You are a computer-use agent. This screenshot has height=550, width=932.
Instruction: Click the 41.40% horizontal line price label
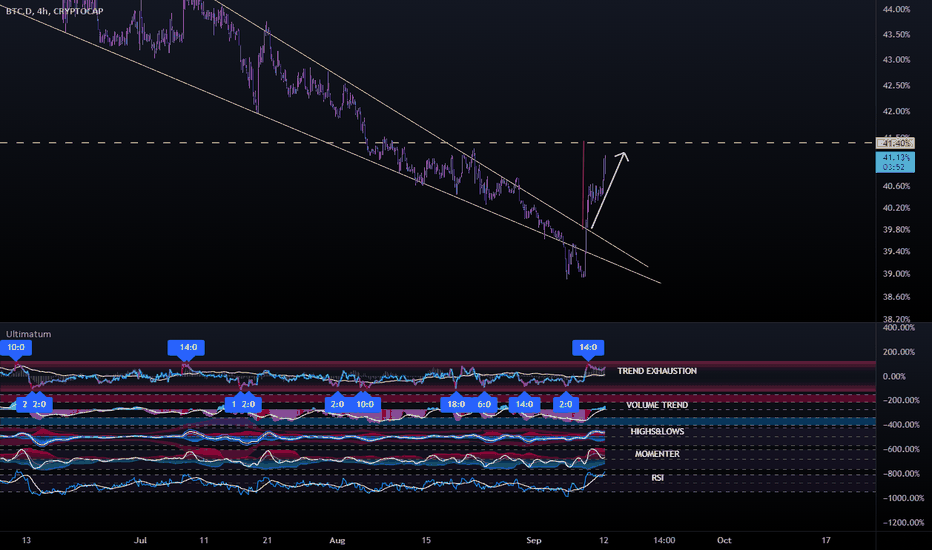click(x=896, y=143)
